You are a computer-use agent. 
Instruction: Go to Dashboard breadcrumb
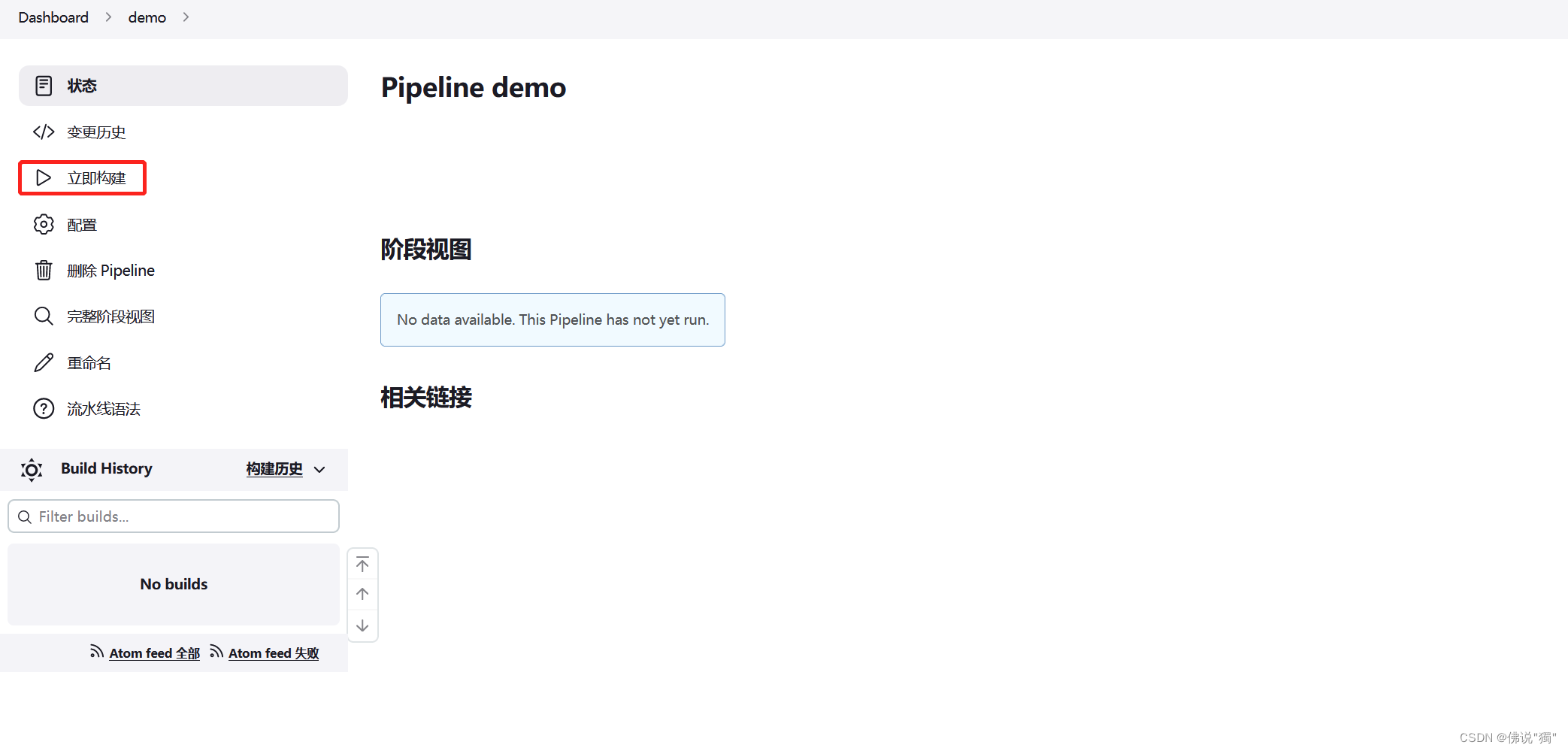(x=53, y=17)
